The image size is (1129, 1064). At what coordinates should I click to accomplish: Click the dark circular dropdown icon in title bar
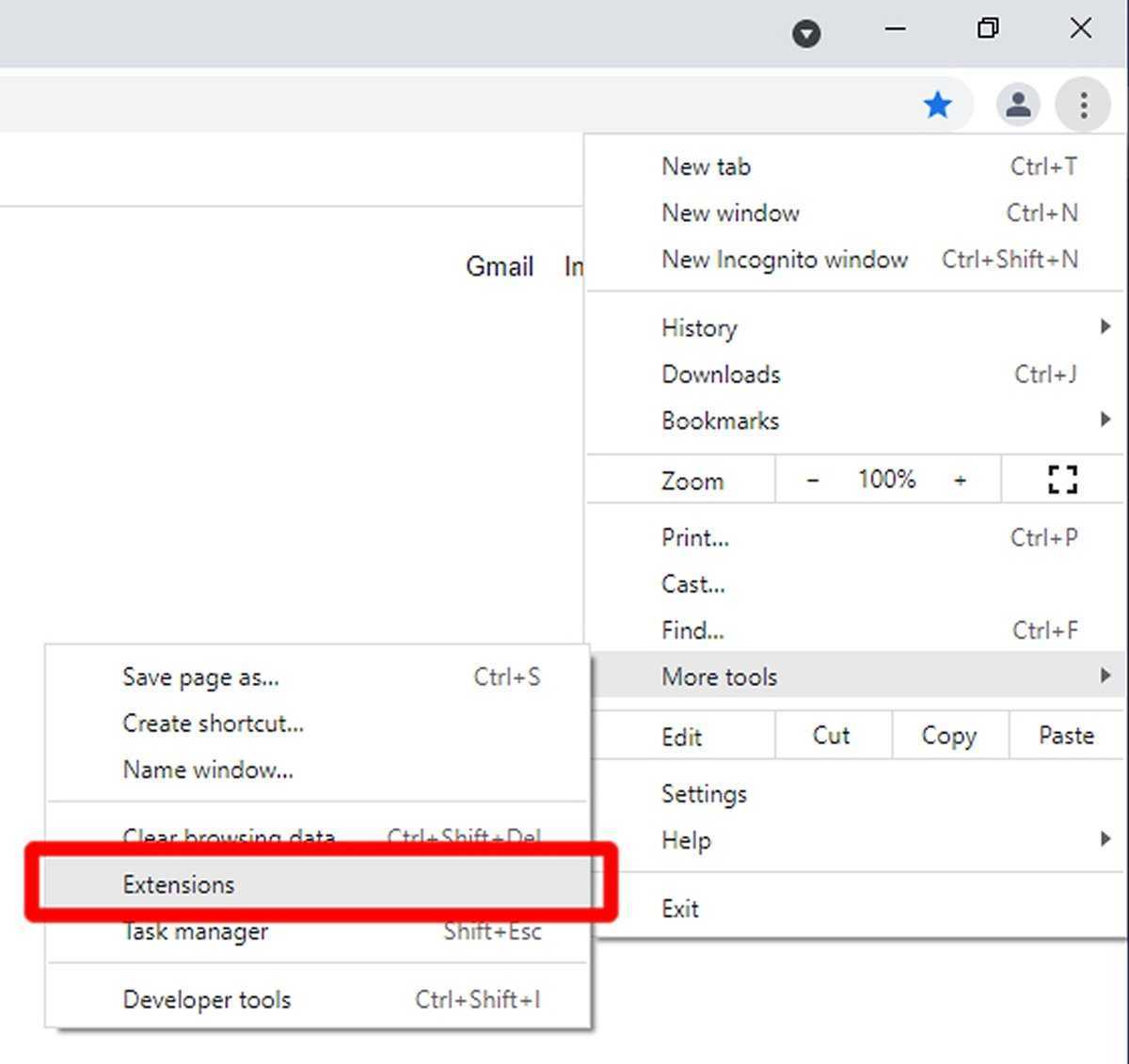pos(806,35)
